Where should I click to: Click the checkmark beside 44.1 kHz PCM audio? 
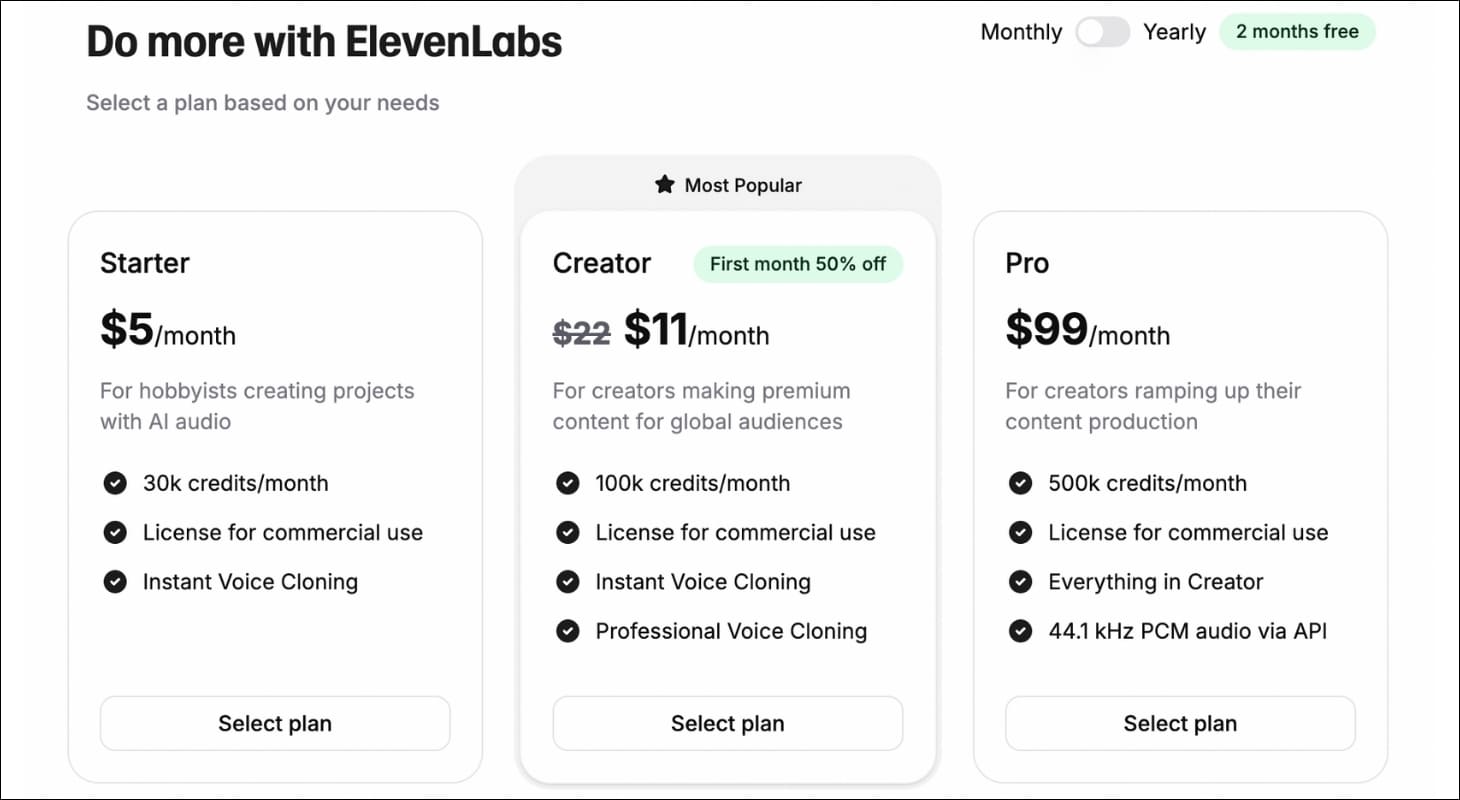(1020, 631)
